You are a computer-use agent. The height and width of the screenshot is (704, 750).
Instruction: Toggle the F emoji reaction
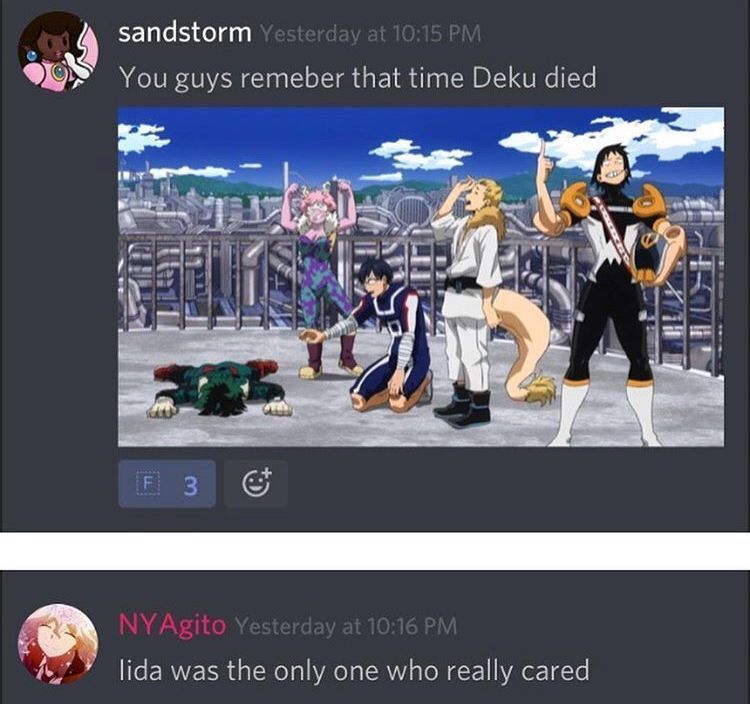[167, 484]
